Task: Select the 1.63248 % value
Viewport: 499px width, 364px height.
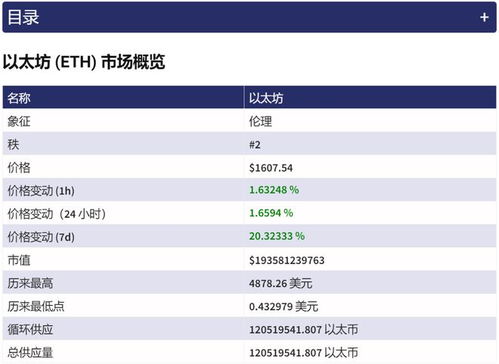Action: [274, 190]
